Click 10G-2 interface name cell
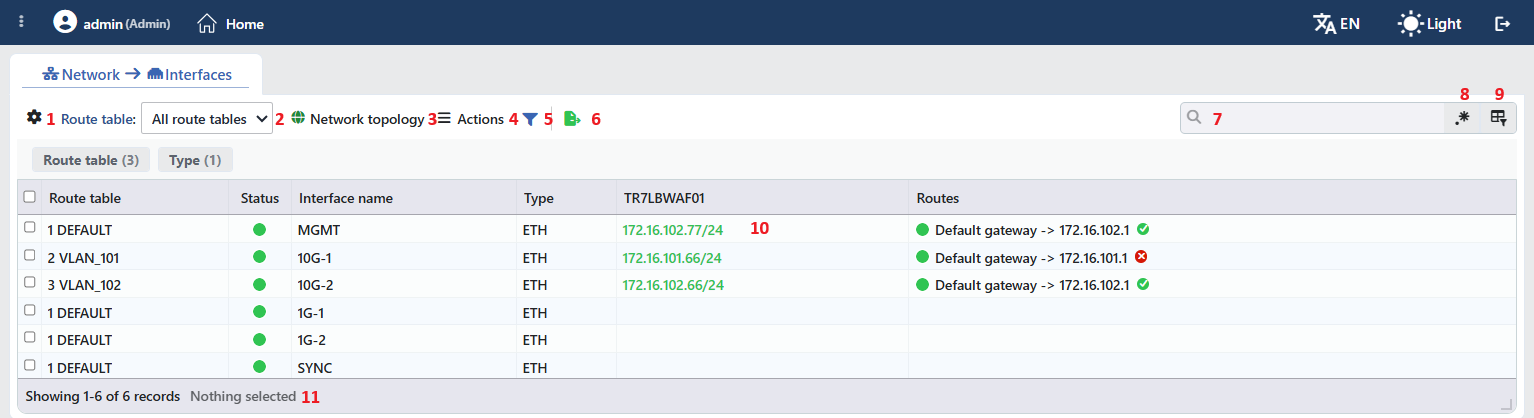 click(404, 284)
